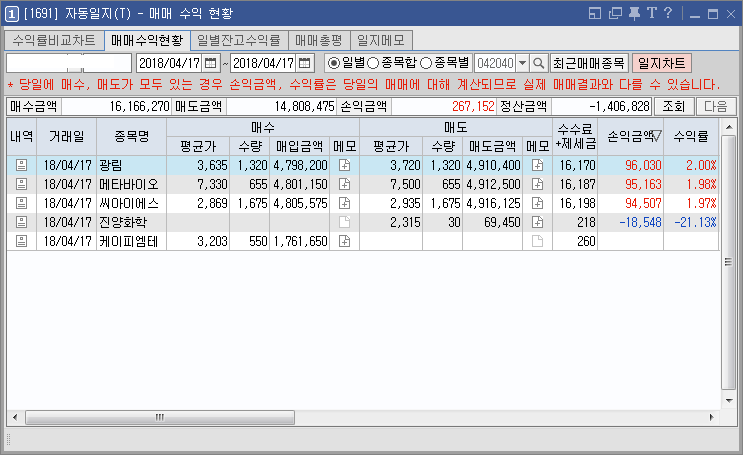Click the scroll right arrow
743x455 pixels.
click(x=711, y=418)
